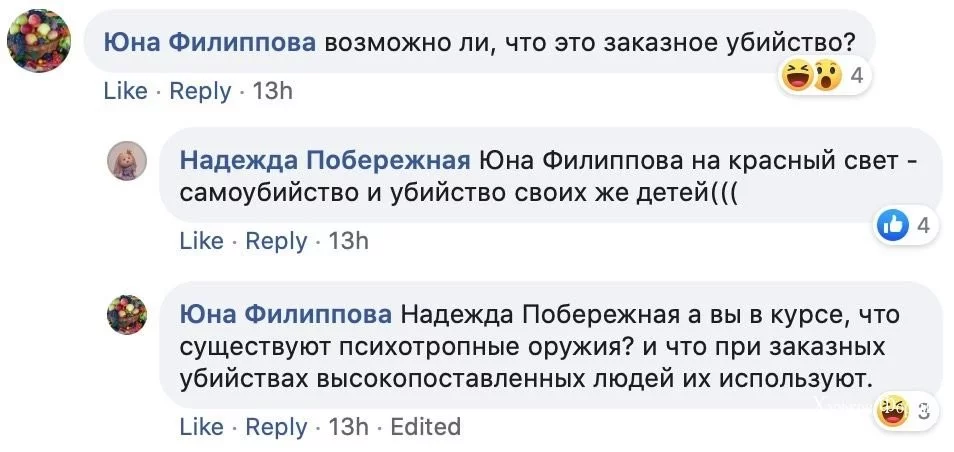The width and height of the screenshot is (954, 452).
Task: Open author name Надежда Побережная in second comment
Action: point(325,161)
